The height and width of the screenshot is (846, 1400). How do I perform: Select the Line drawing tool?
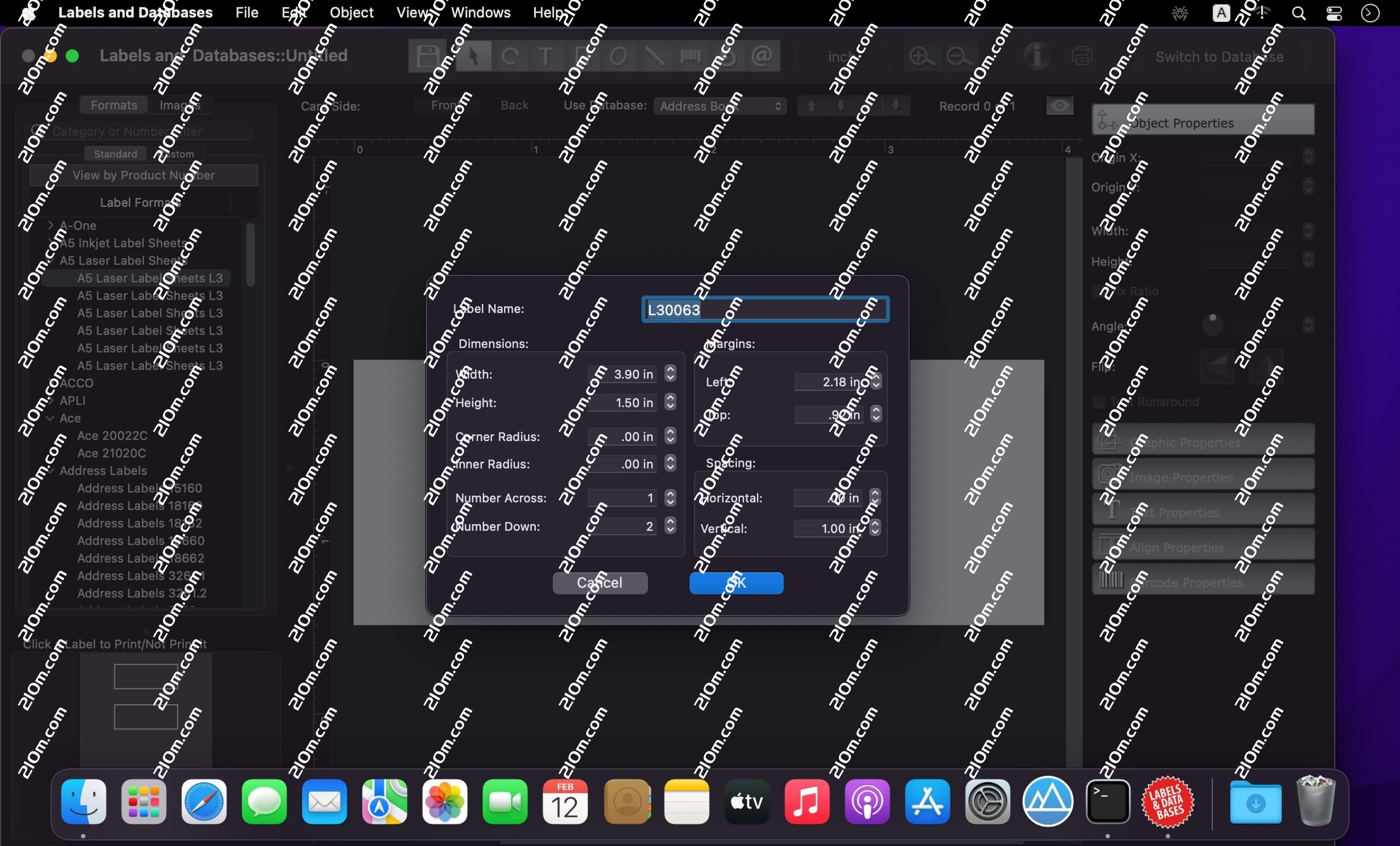coord(655,56)
